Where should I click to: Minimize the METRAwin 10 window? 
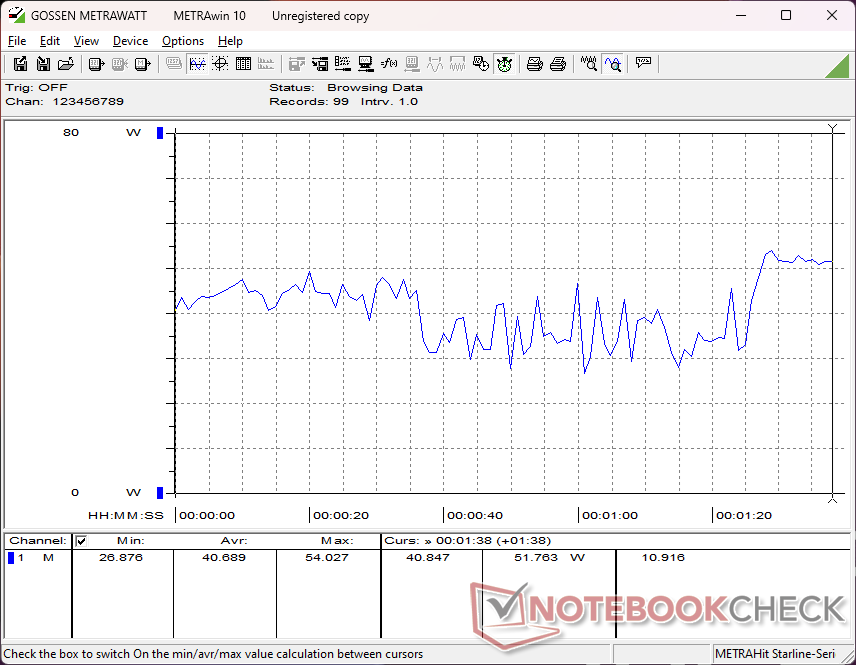pos(741,15)
